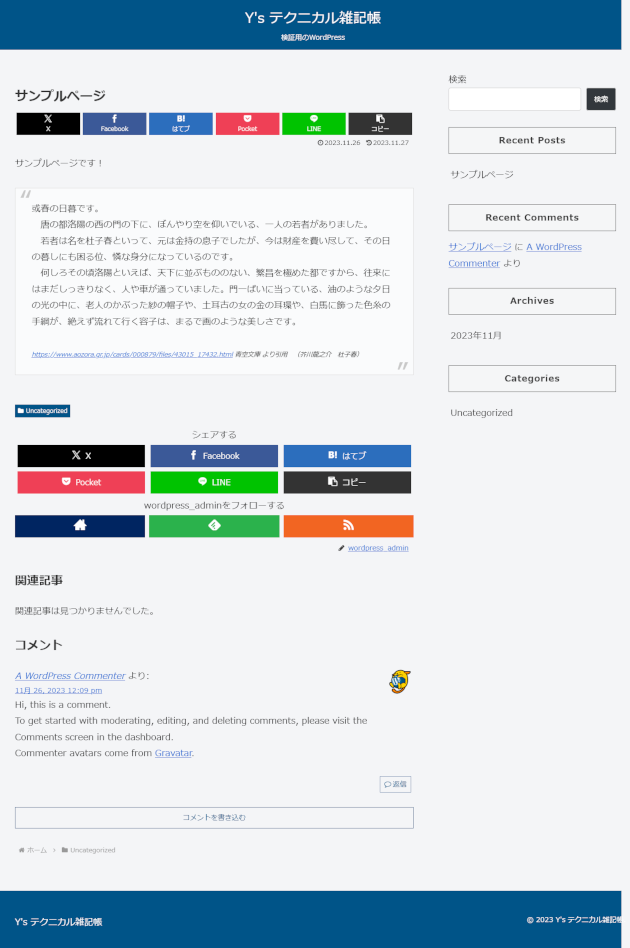Click the 返信 reply button on the comment
630x948 pixels.
(395, 784)
